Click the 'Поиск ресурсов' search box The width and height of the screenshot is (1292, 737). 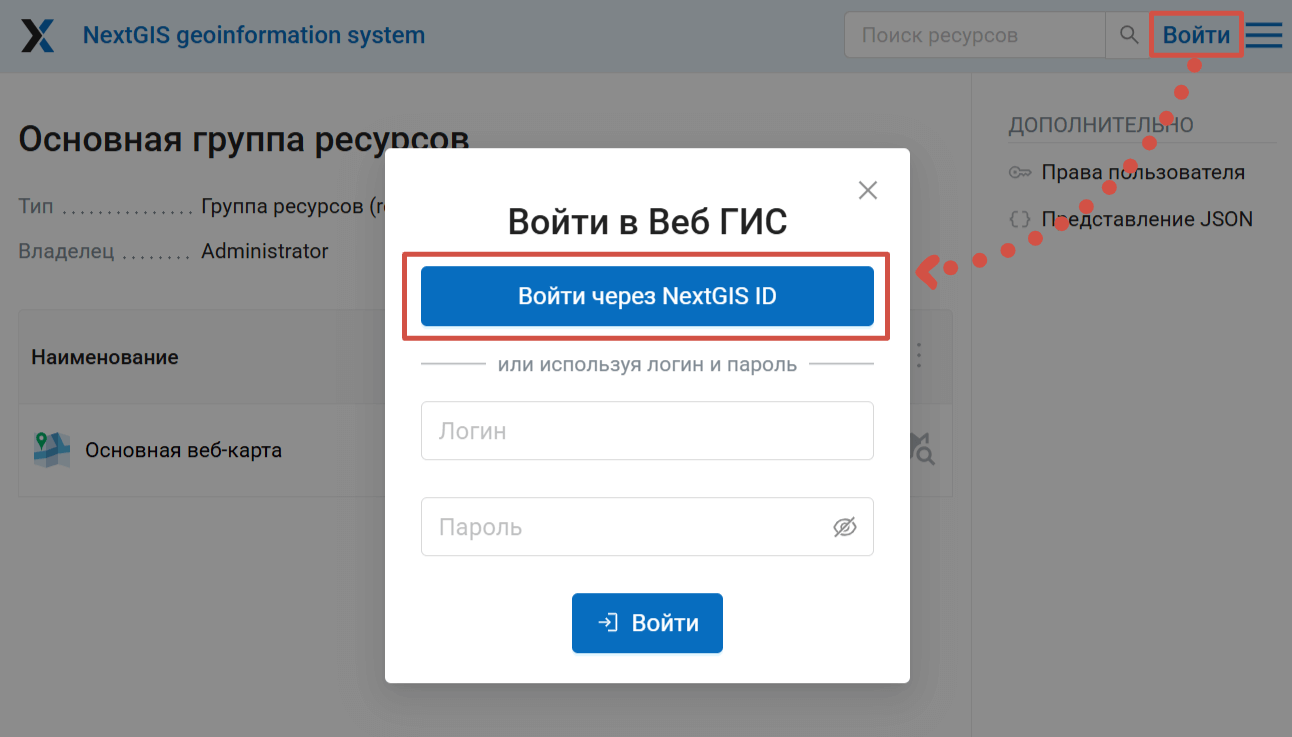975,36
